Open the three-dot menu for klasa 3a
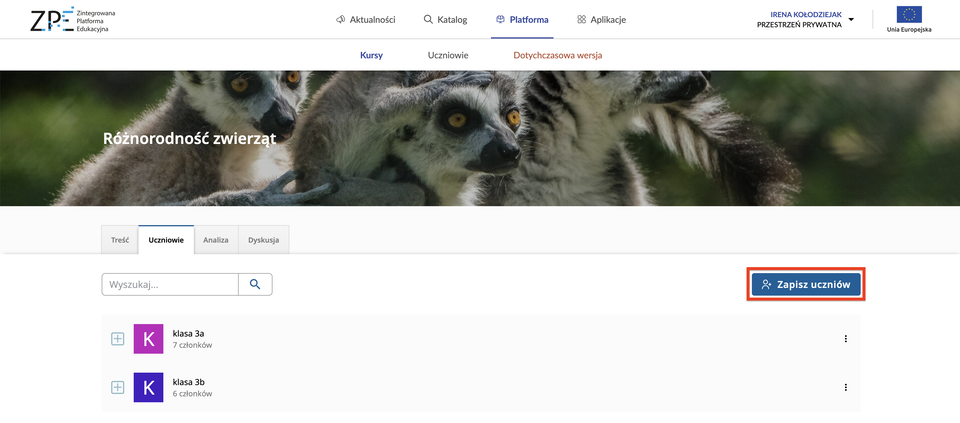 point(845,339)
